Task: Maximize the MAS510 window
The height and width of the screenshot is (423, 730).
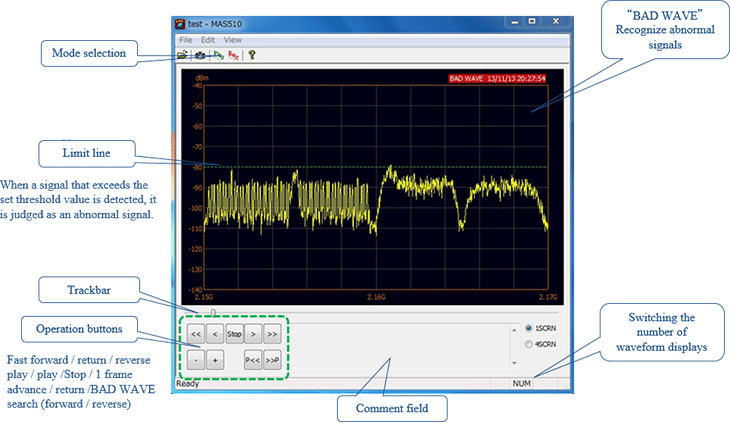Action: pos(532,22)
